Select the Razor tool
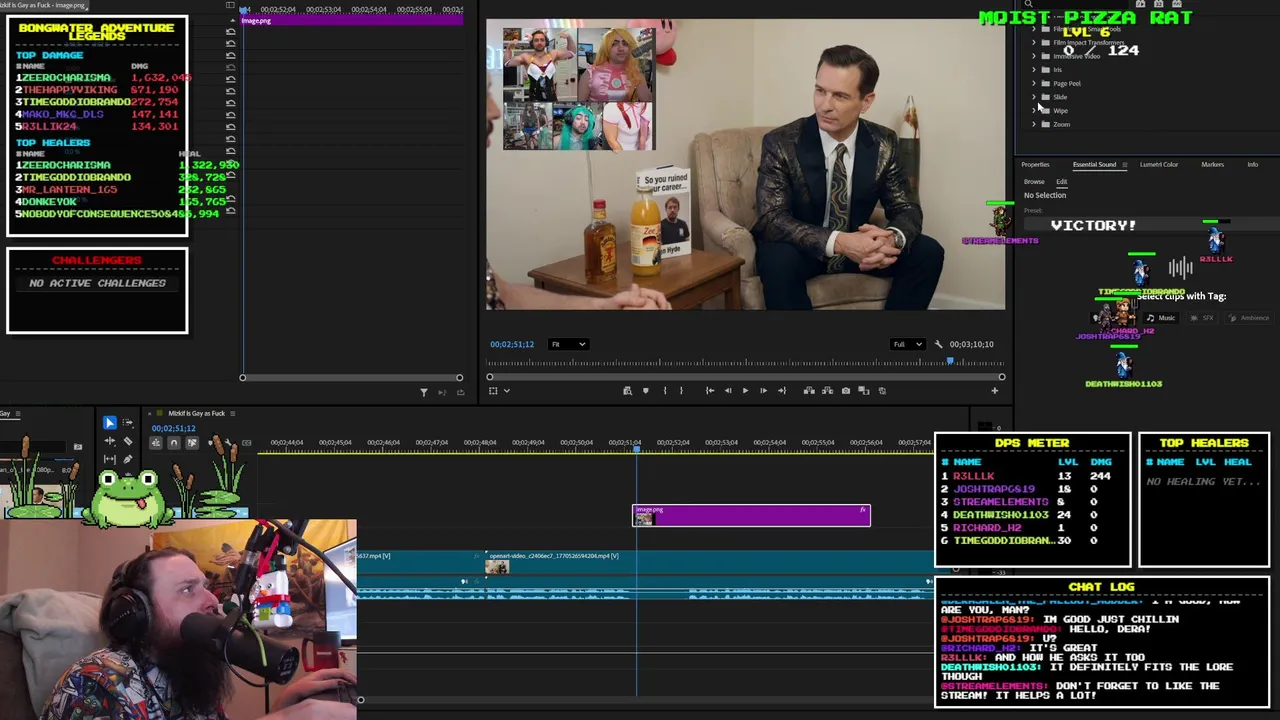Image resolution: width=1280 pixels, height=720 pixels. 128,441
